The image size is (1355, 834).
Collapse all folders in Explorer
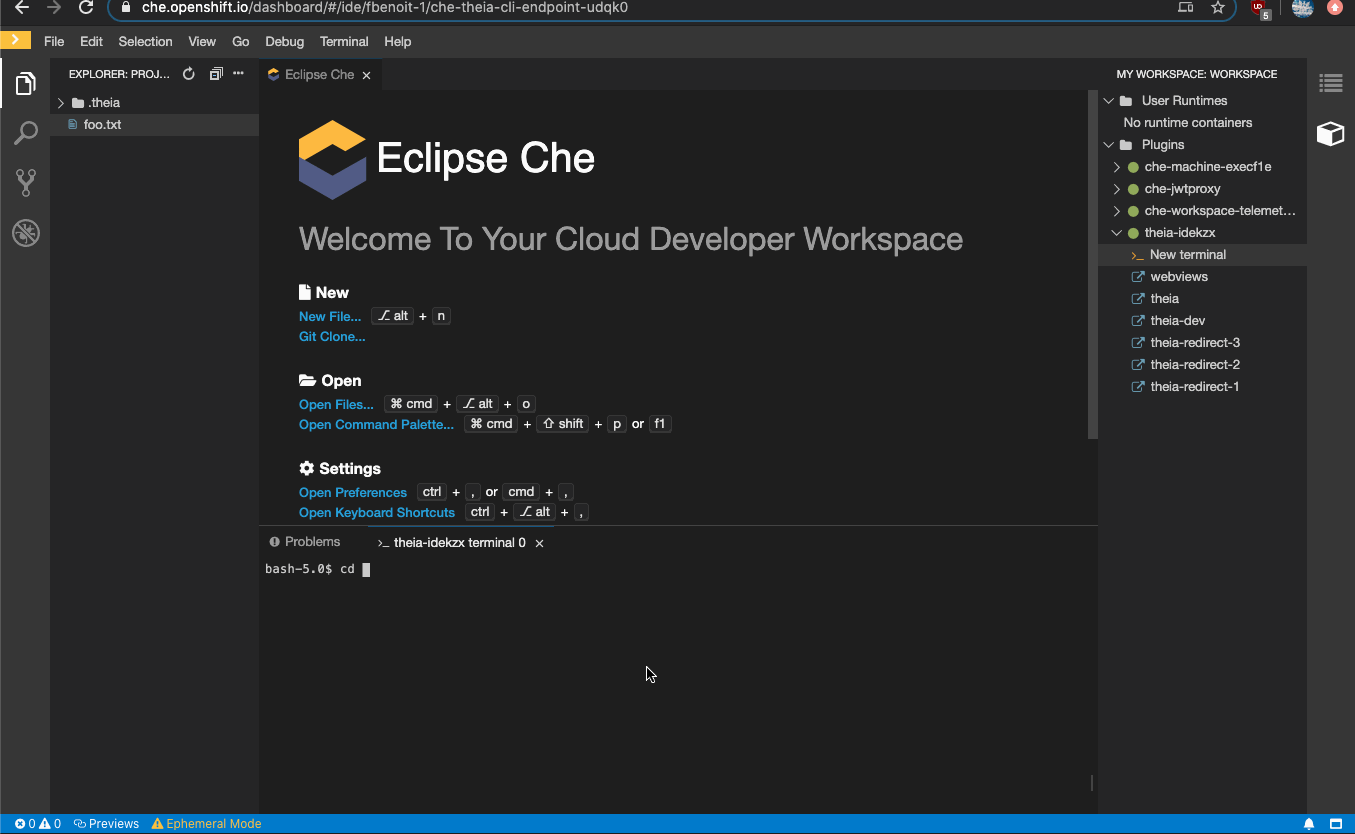[x=216, y=74]
